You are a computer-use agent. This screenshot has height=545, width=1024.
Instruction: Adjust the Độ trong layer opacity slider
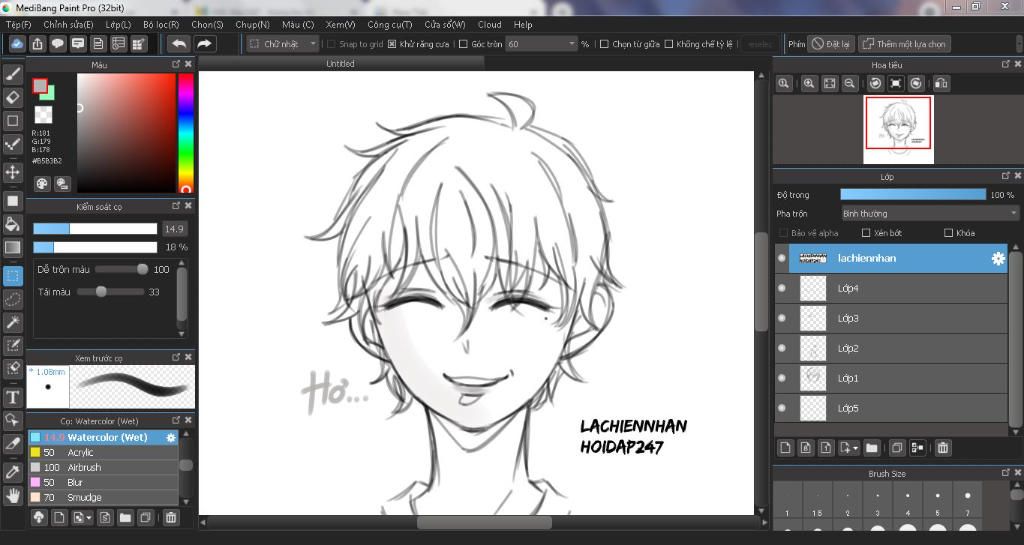[912, 195]
